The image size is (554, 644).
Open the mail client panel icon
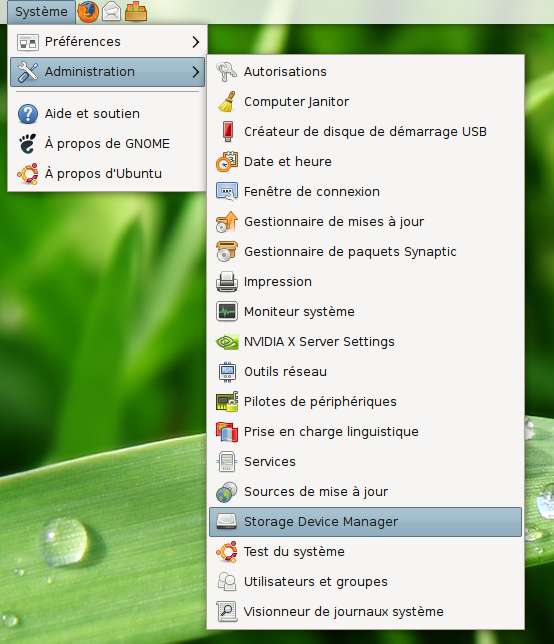click(x=111, y=12)
